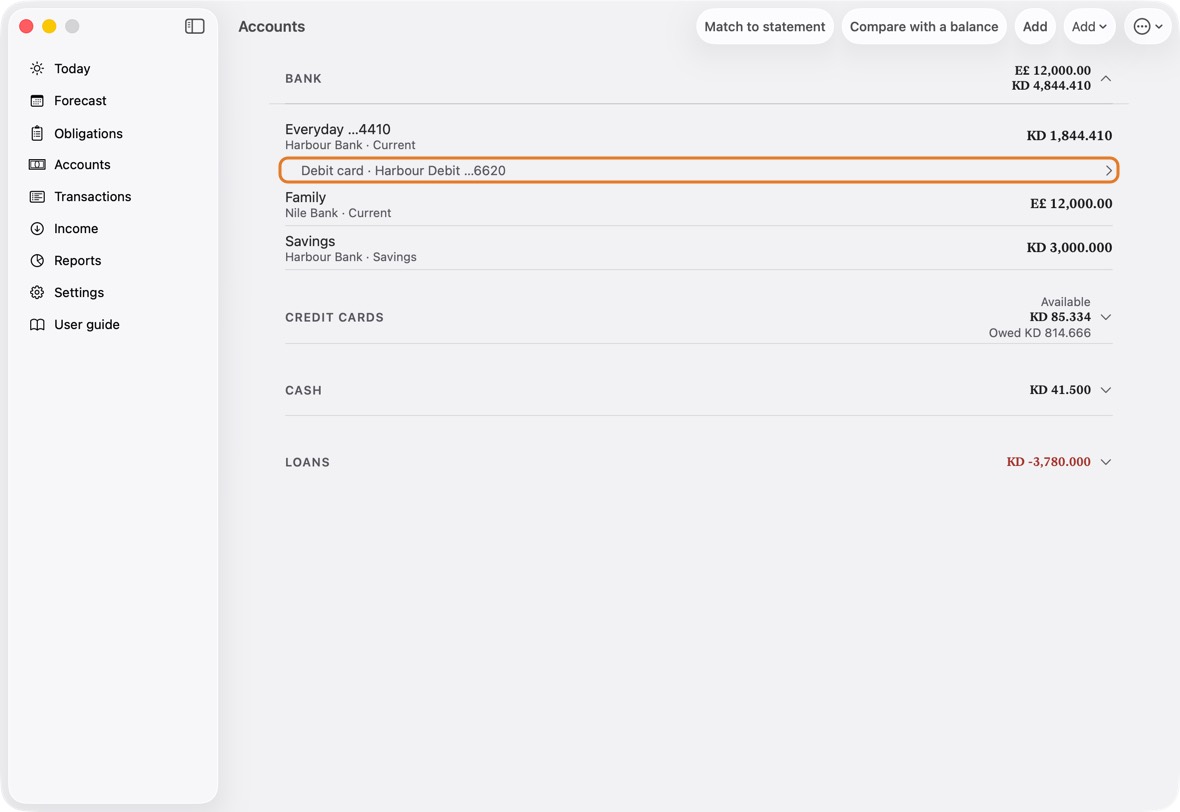The image size is (1180, 812).
Task: Click the Settings gear icon
Action: coord(37,293)
